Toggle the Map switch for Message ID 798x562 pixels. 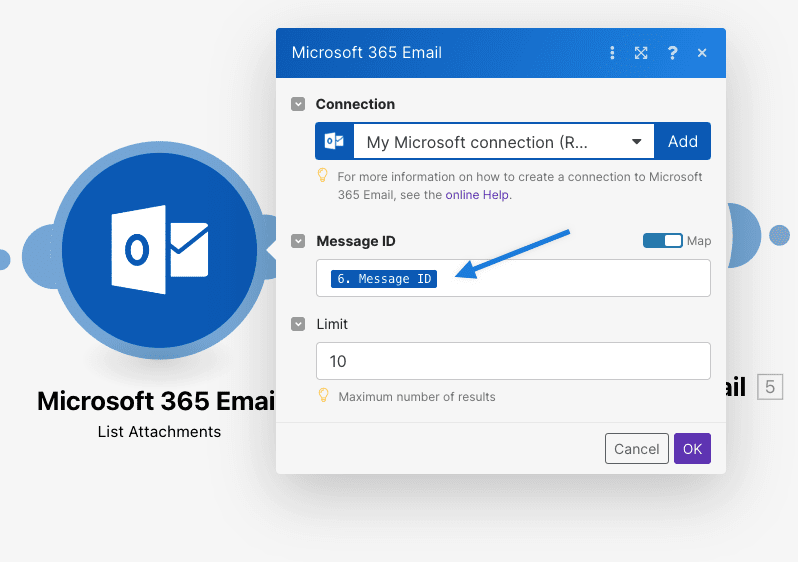pos(663,241)
